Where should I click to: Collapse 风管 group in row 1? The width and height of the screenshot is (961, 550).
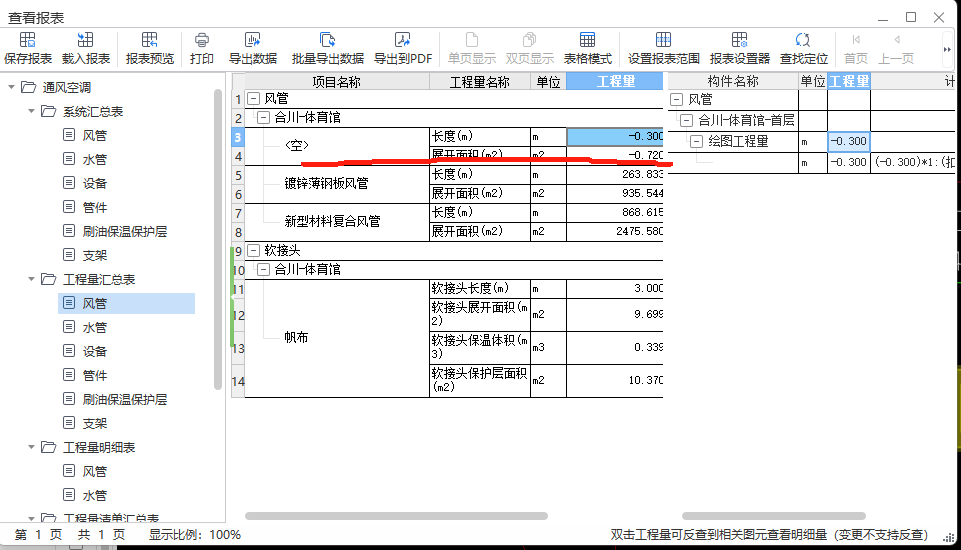tap(254, 98)
